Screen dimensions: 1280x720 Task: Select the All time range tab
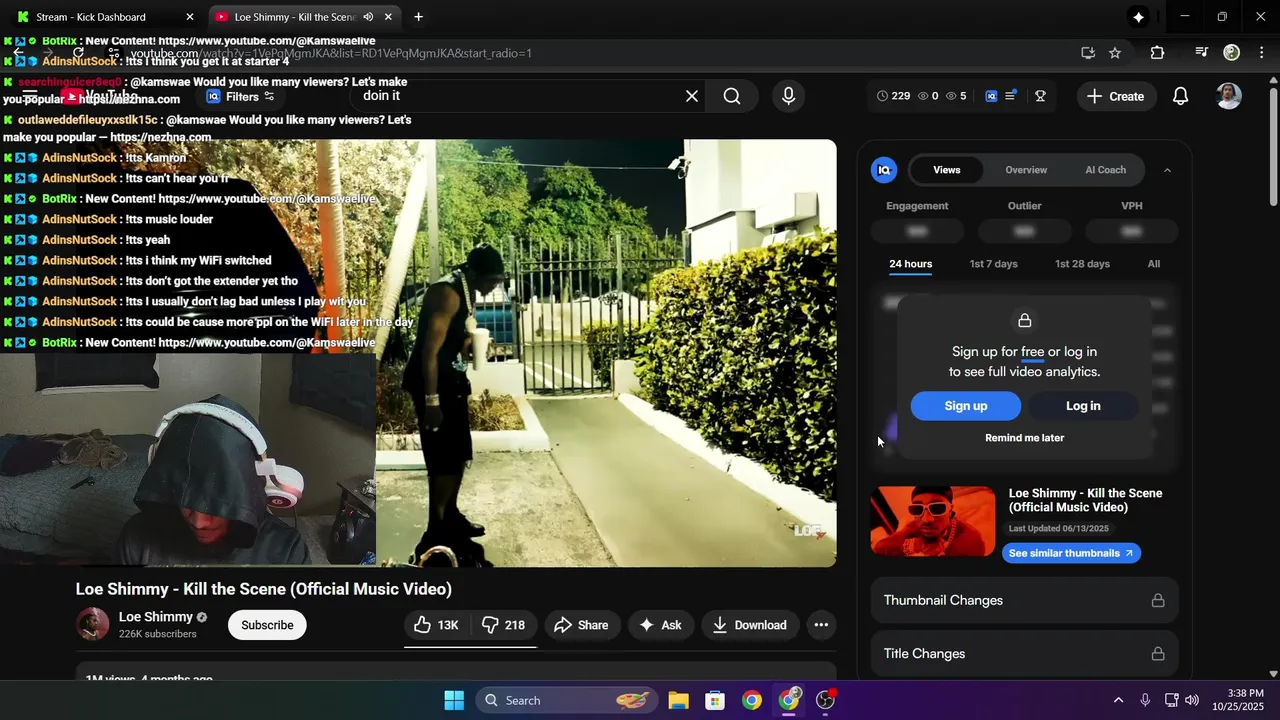[x=1154, y=264]
